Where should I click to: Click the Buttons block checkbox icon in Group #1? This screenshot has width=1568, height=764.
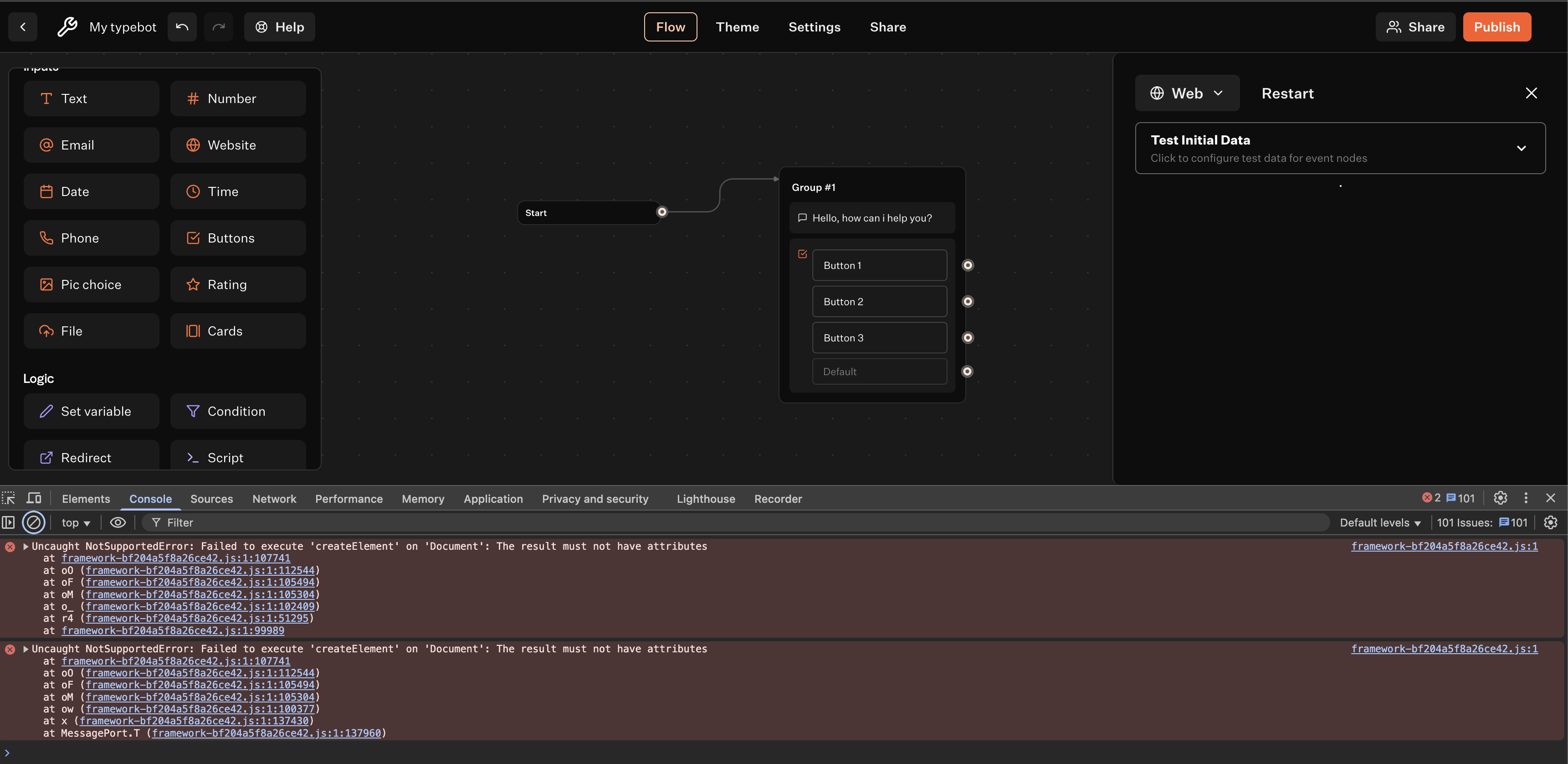(802, 254)
